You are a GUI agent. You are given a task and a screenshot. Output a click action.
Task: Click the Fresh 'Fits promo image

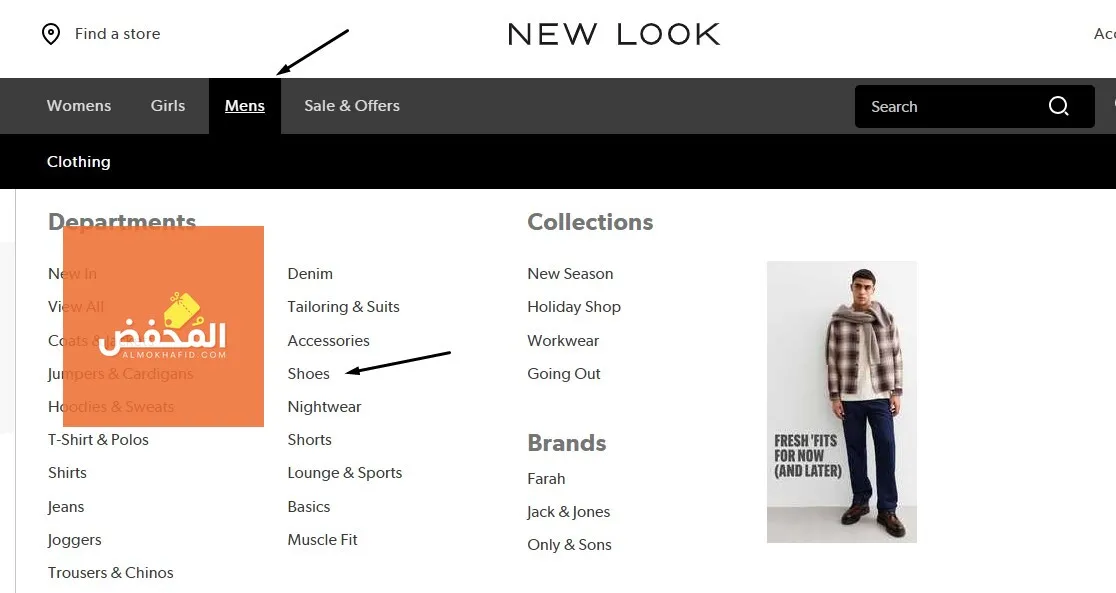(x=841, y=402)
